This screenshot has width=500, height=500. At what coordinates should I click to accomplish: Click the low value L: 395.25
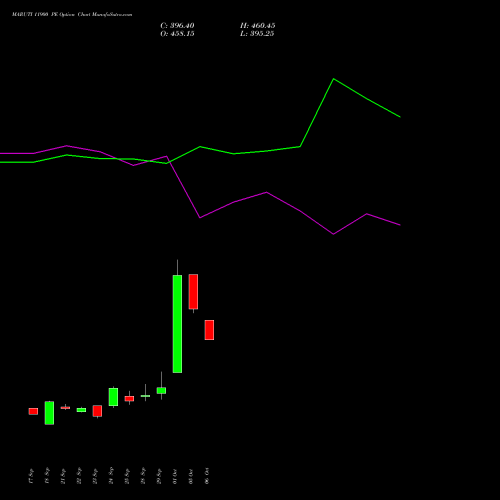point(257,34)
